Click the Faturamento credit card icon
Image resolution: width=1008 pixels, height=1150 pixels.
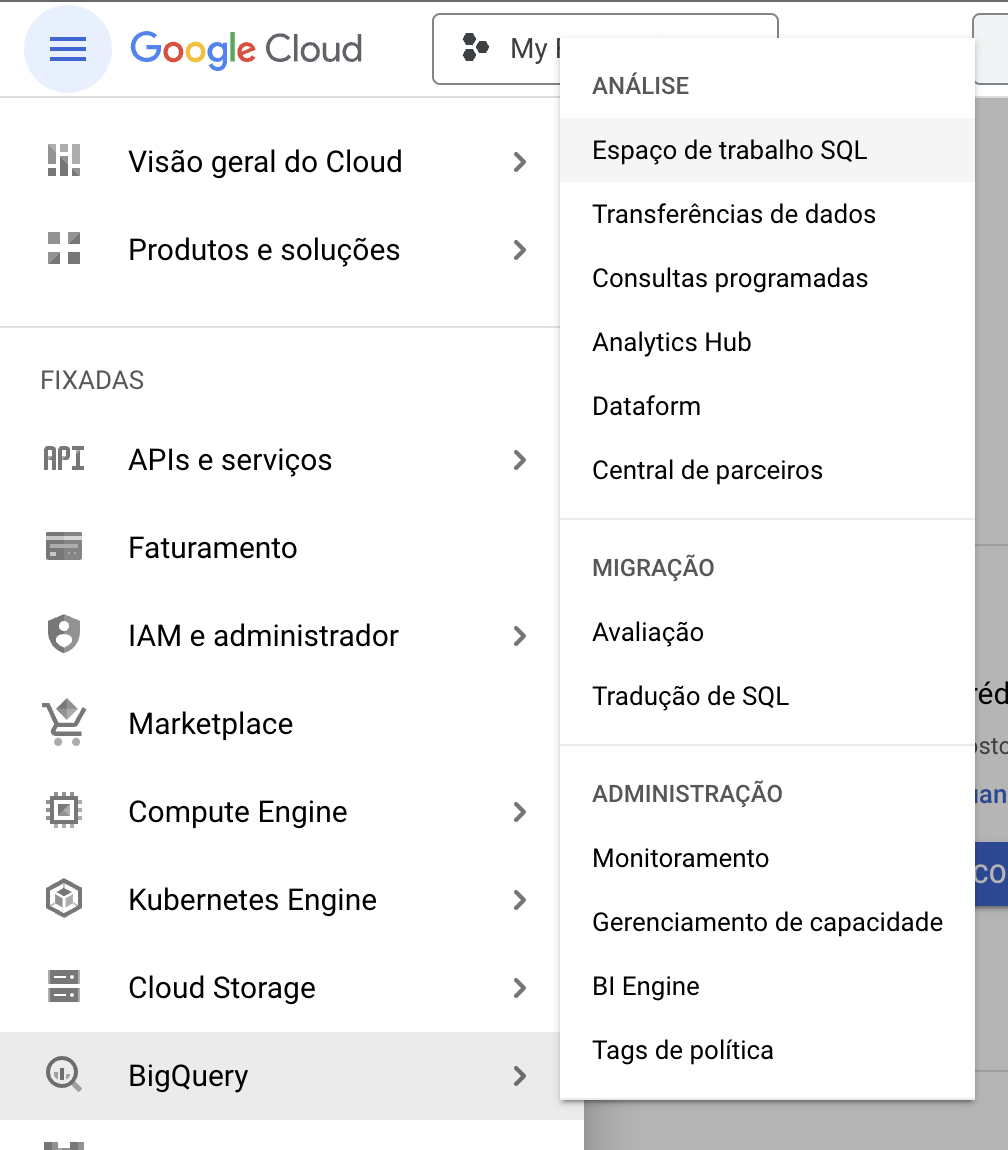[64, 546]
